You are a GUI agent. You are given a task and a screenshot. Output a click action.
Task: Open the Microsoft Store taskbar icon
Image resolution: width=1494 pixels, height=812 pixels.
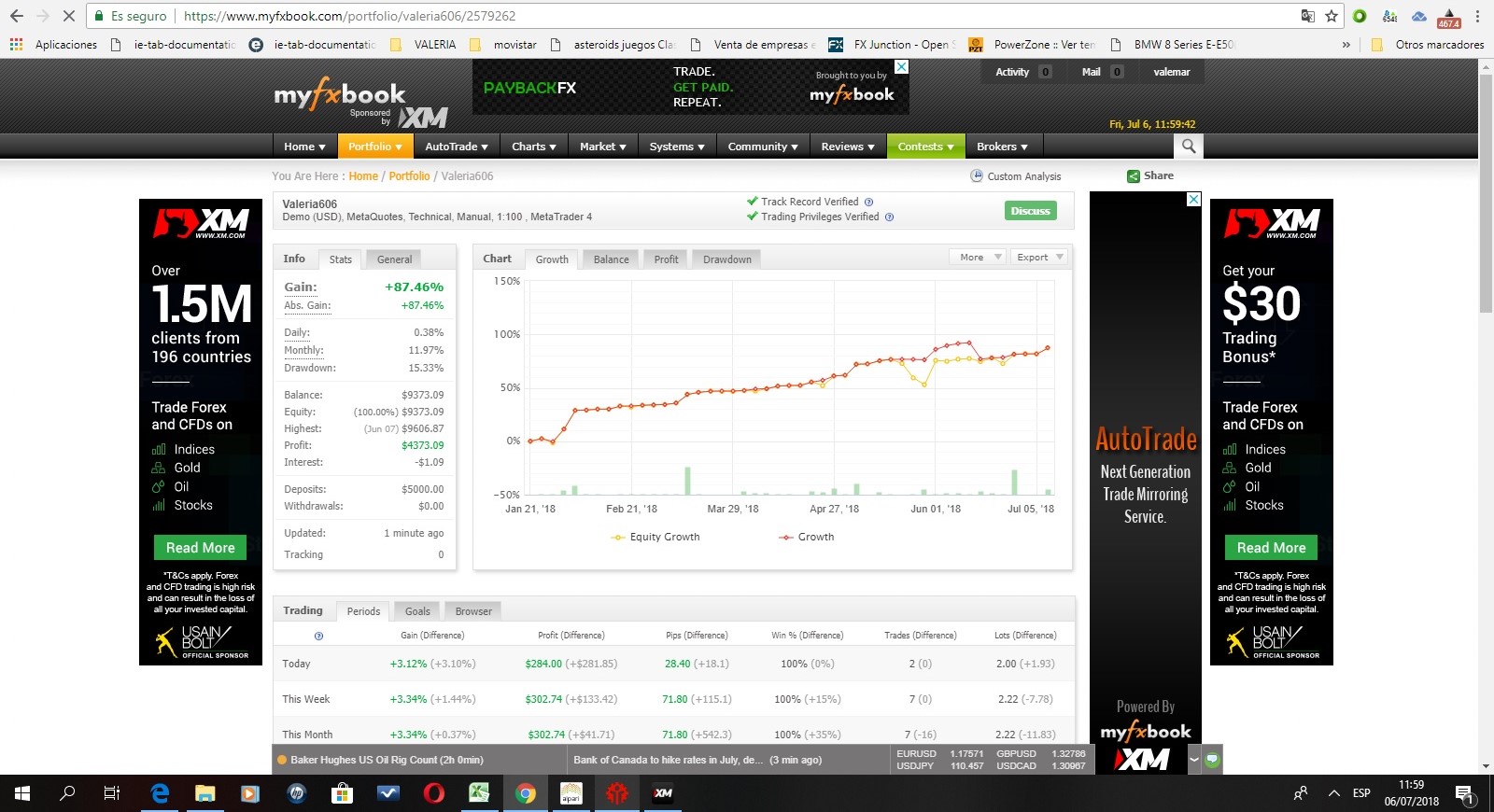[342, 793]
